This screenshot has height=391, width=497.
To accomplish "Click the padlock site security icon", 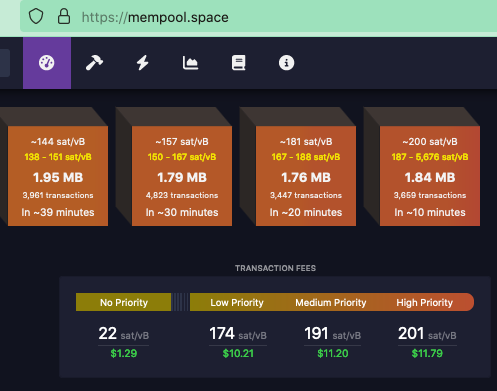I will pos(64,16).
